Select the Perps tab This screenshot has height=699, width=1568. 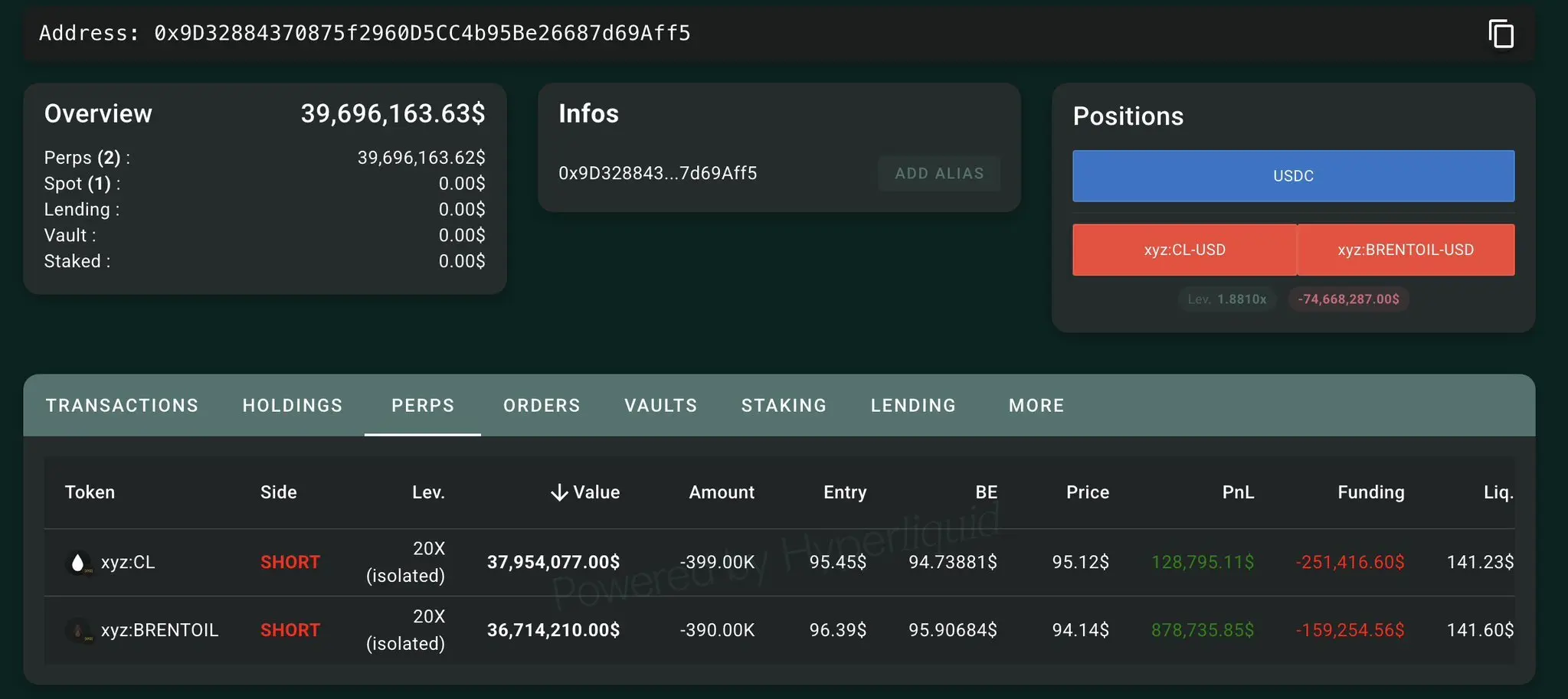click(x=423, y=405)
